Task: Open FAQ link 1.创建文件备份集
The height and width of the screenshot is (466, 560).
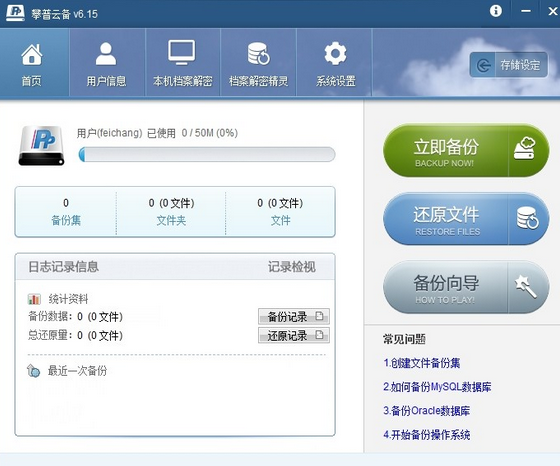Action: 421,363
